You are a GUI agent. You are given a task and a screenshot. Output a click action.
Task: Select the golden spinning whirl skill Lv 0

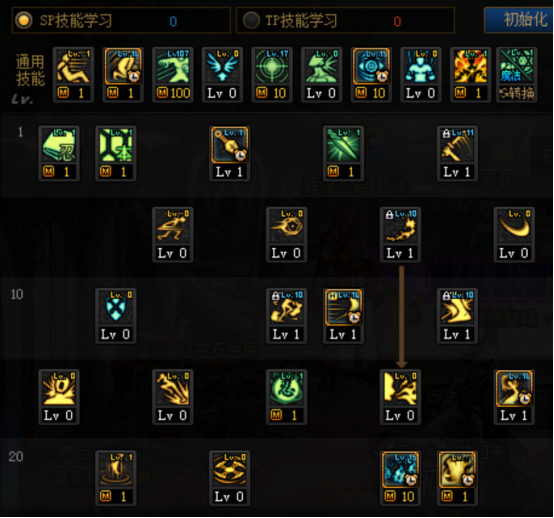click(x=229, y=478)
